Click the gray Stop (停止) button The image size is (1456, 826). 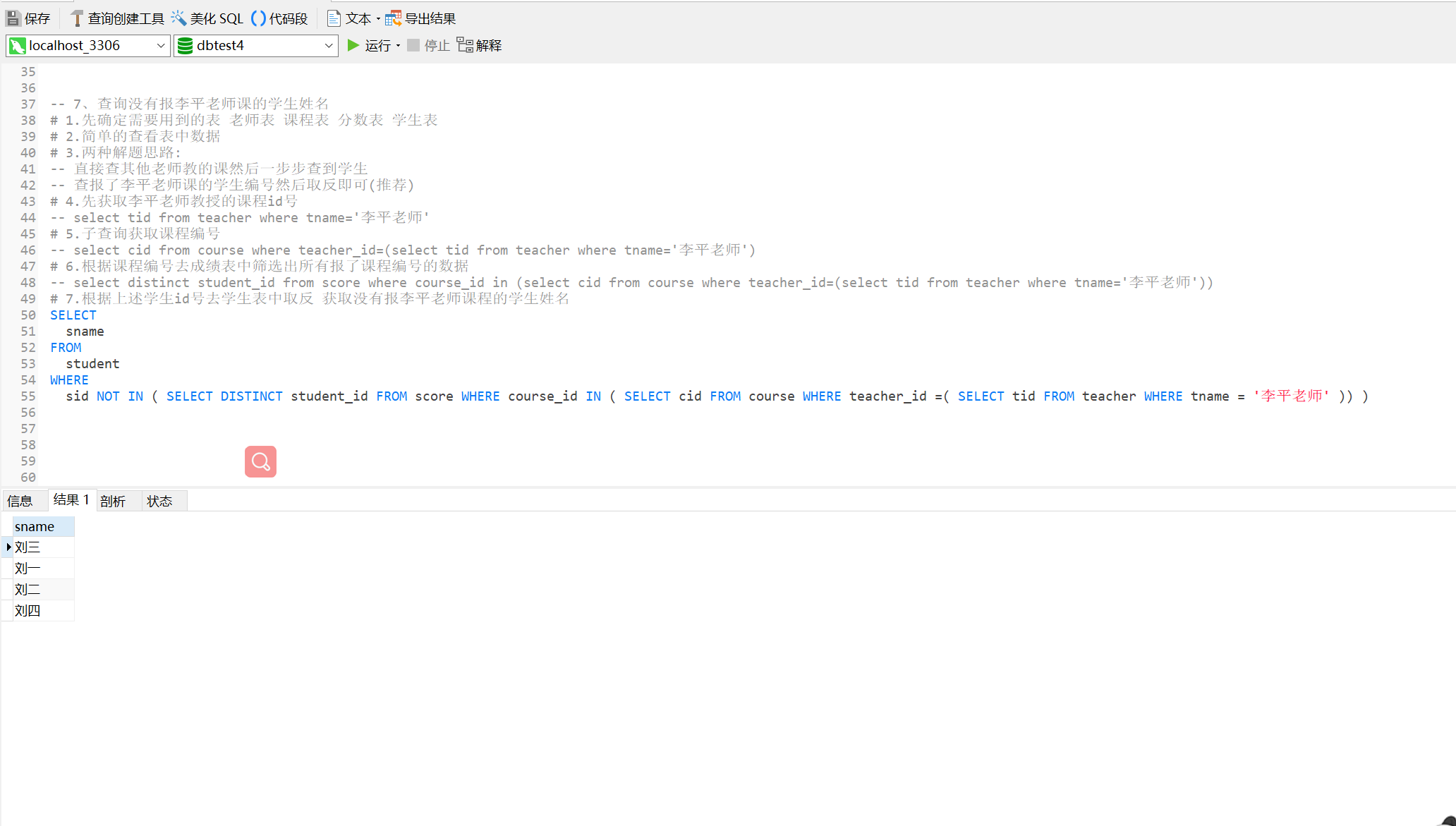[414, 45]
